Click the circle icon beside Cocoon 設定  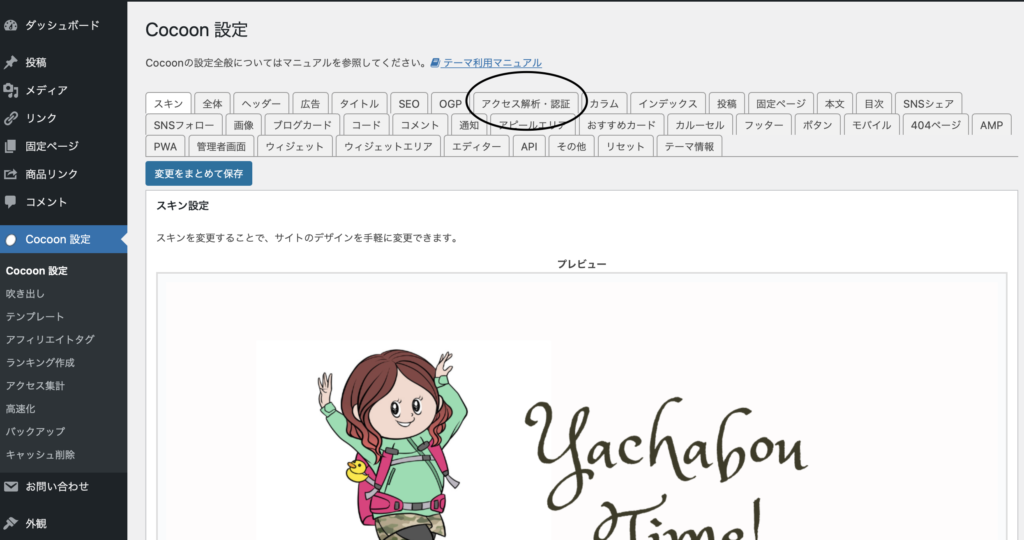pos(10,240)
